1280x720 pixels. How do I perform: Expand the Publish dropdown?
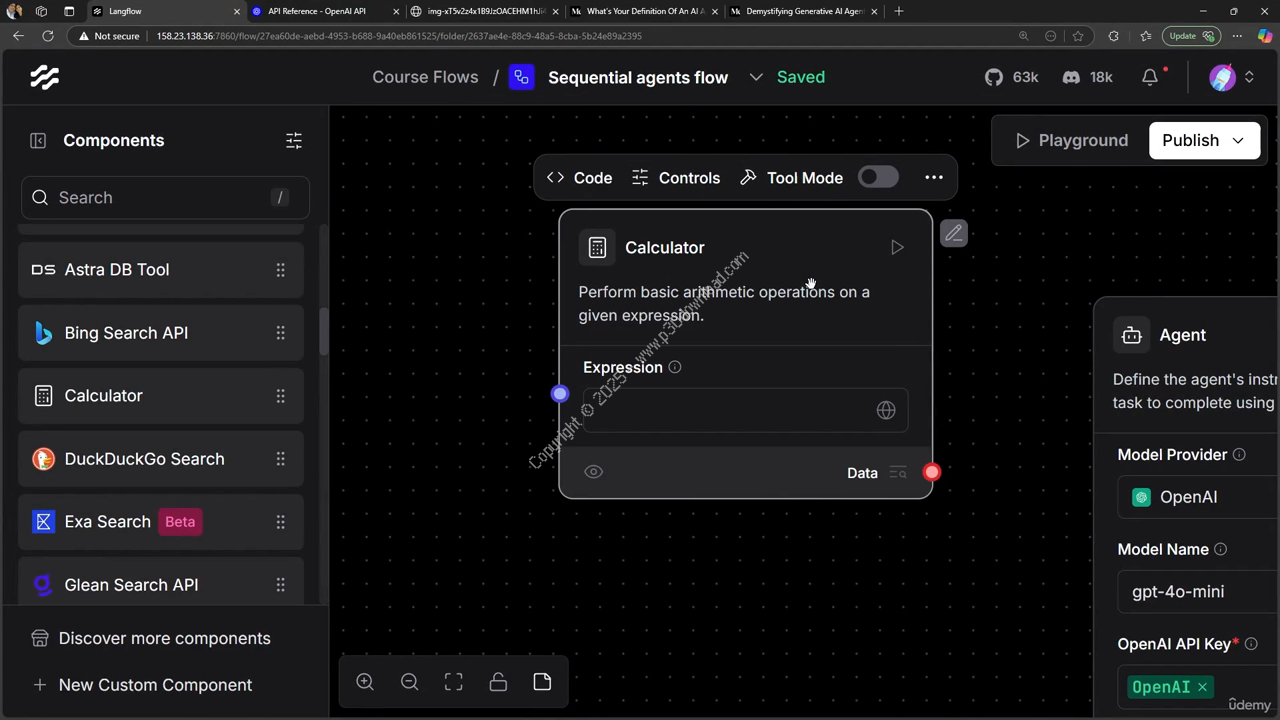[x=1238, y=141]
